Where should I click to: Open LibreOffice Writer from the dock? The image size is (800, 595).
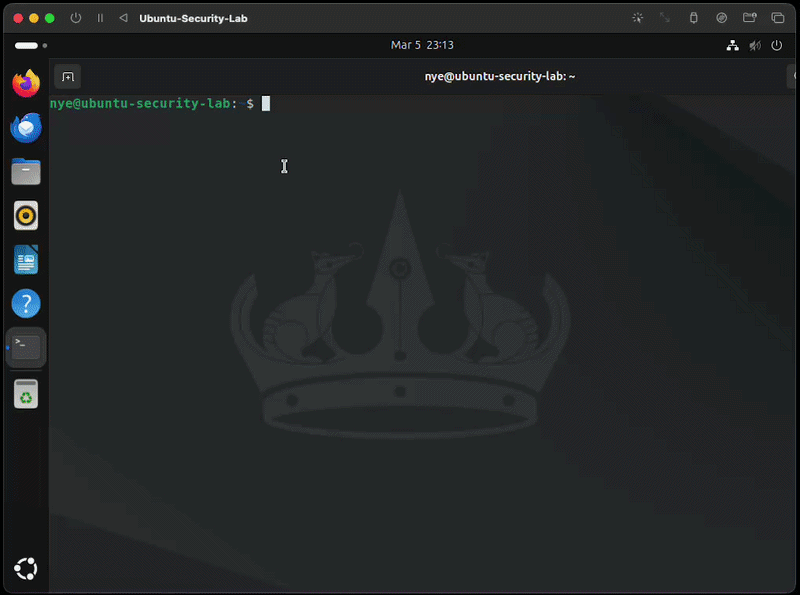[x=26, y=260]
